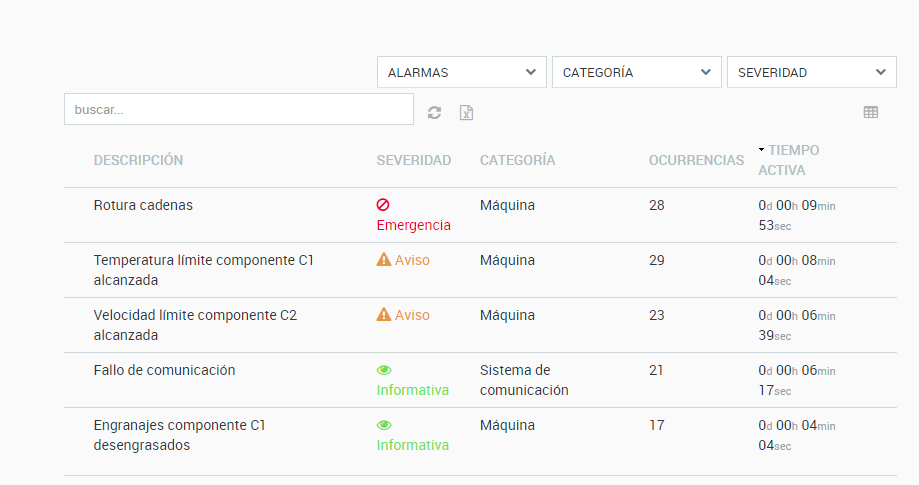Click the eye icon for Engranajes componente C1
The width and height of the screenshot is (919, 485).
coord(383,425)
